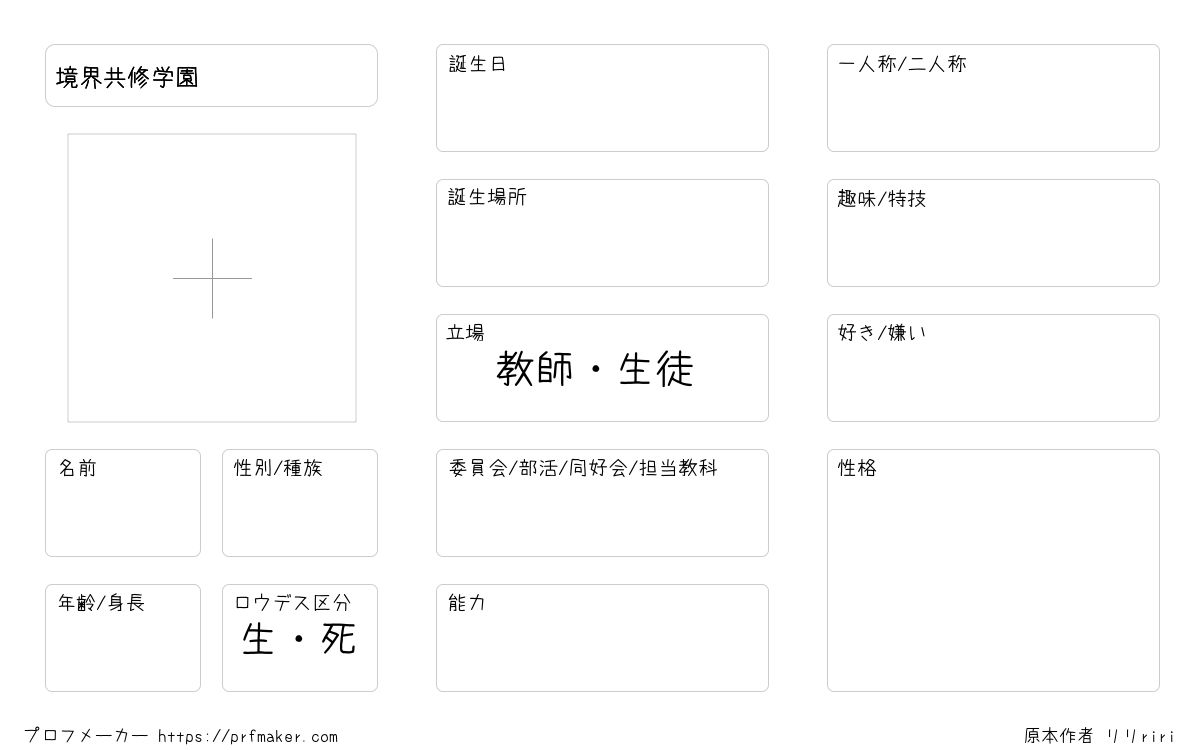Image resolution: width=1200 pixels, height=750 pixels.
Task: Click the 年齢/身長 box
Action: pos(122,647)
